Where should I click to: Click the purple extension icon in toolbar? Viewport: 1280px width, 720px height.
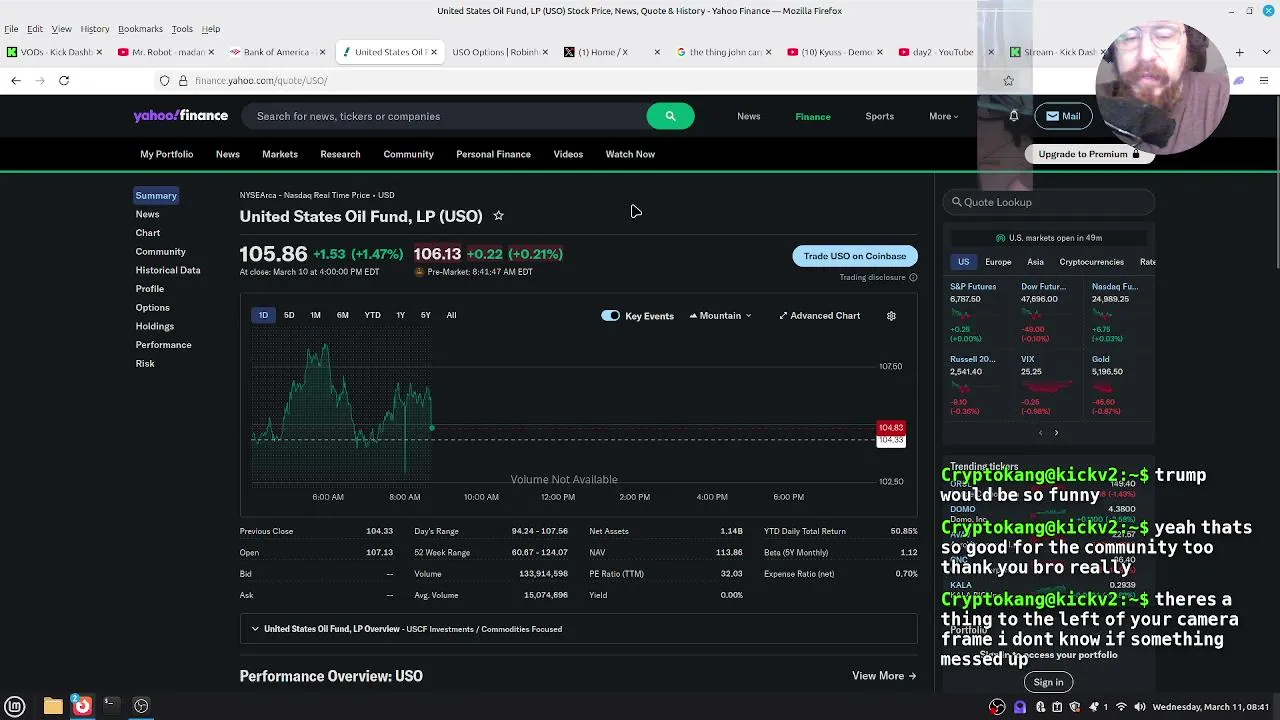[x=1238, y=80]
